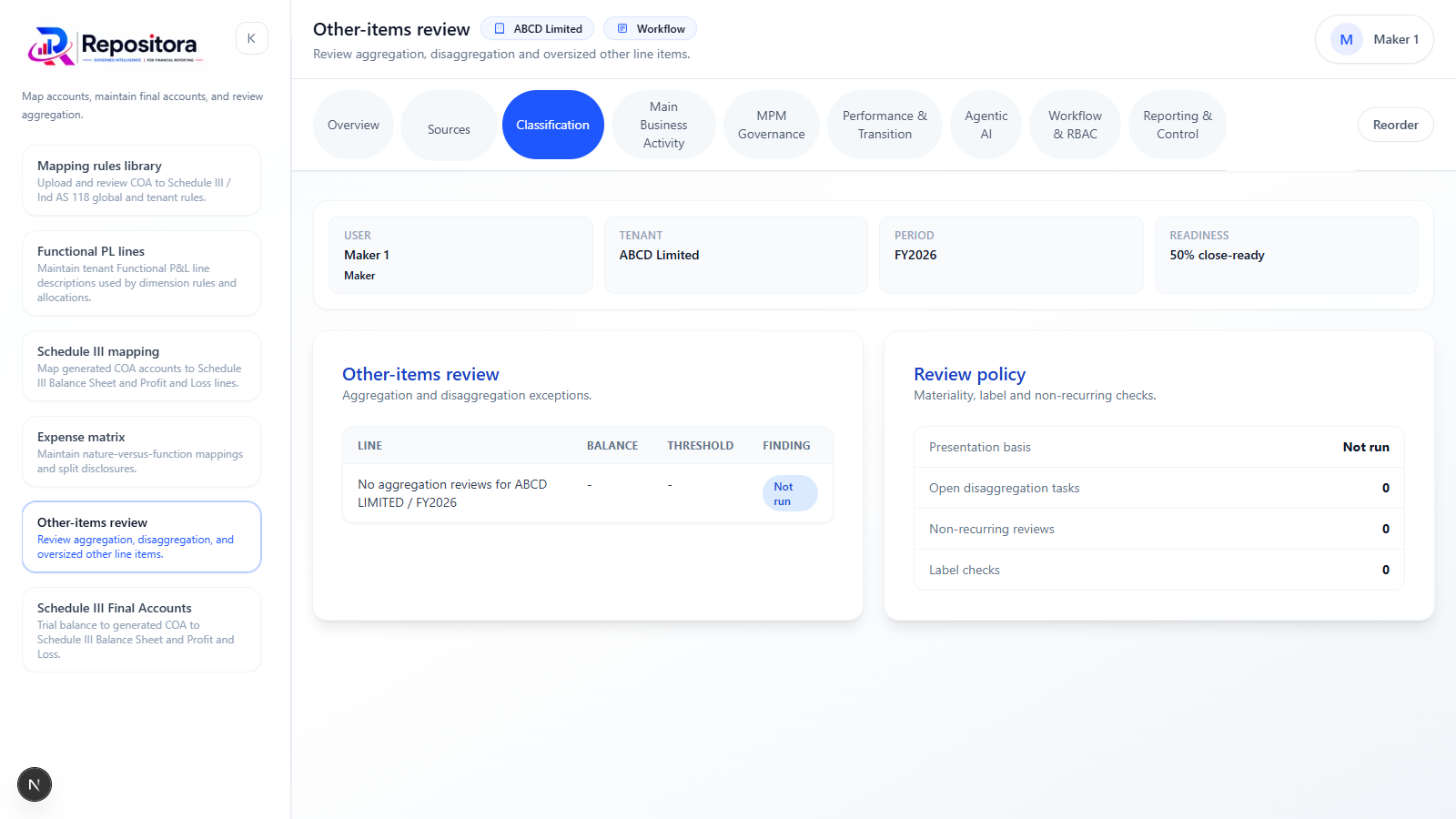This screenshot has width=1456, height=819.
Task: Open the Main Business Activity tab
Action: (x=663, y=125)
